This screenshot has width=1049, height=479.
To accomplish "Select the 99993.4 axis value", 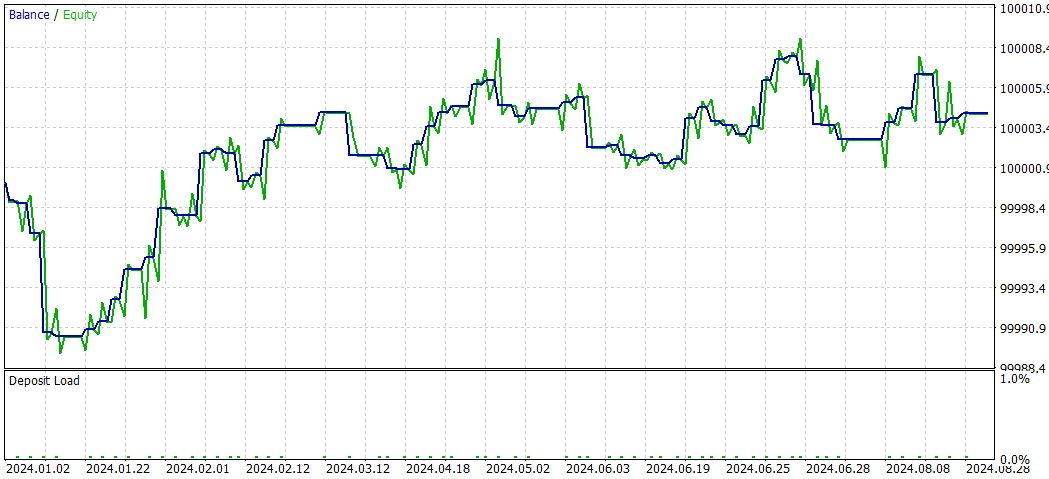I will (x=1024, y=289).
